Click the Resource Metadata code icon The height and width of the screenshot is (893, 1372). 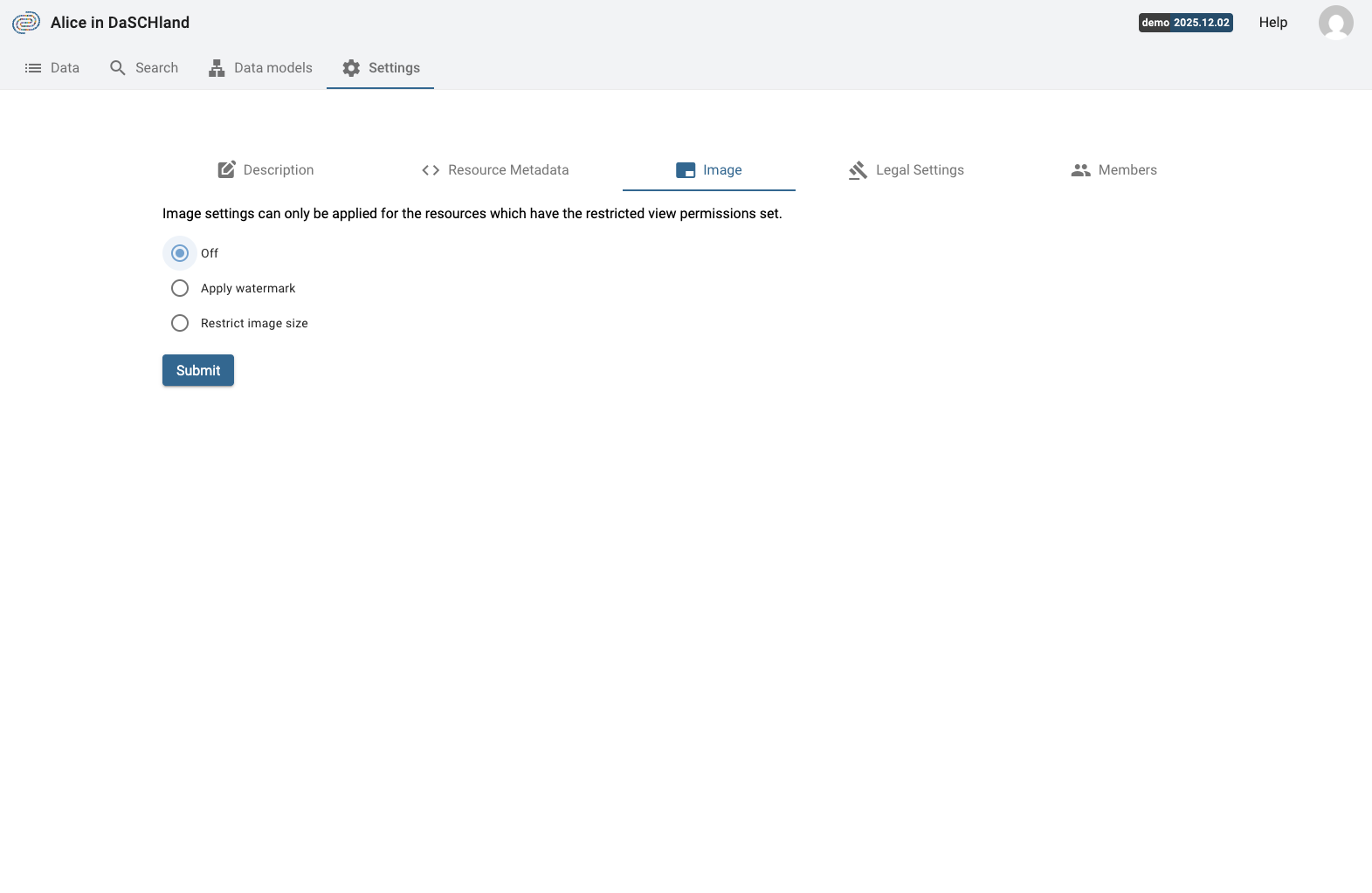coord(431,170)
